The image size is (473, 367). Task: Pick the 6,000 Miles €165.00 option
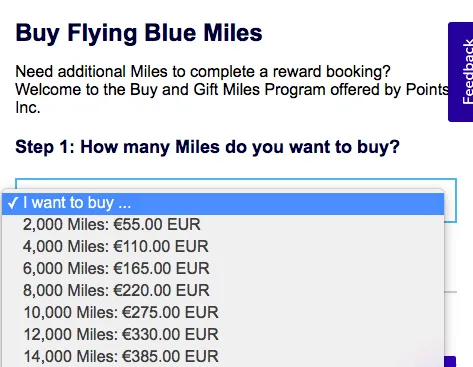tap(223, 268)
